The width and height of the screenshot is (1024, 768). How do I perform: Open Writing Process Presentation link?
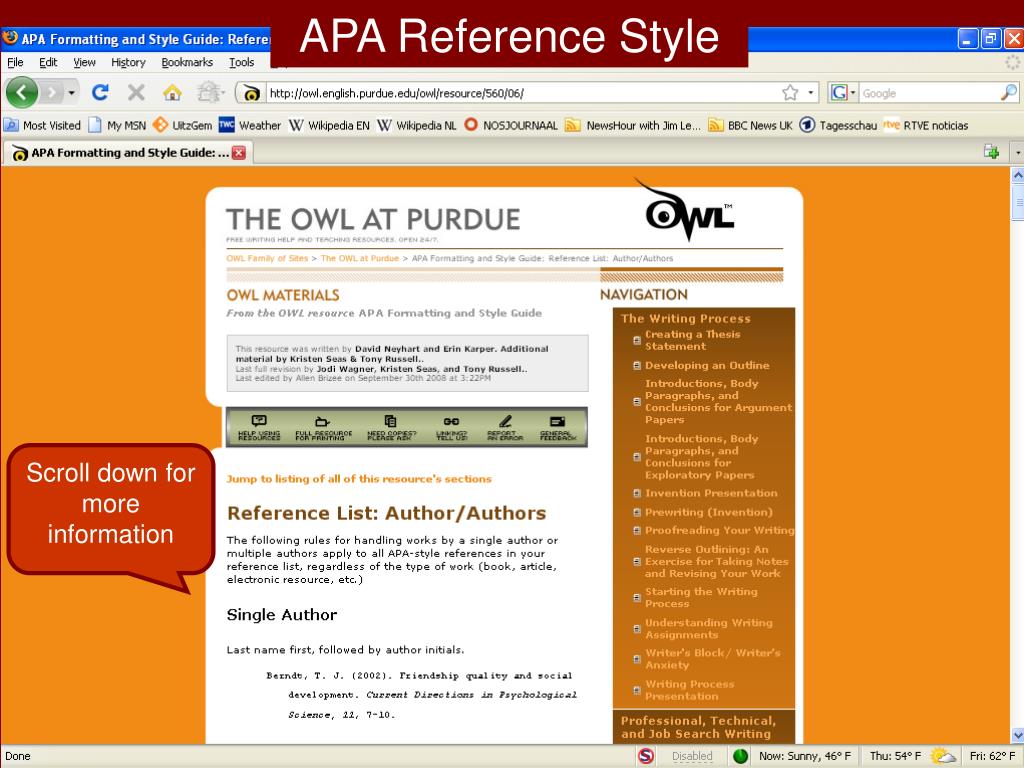click(689, 690)
